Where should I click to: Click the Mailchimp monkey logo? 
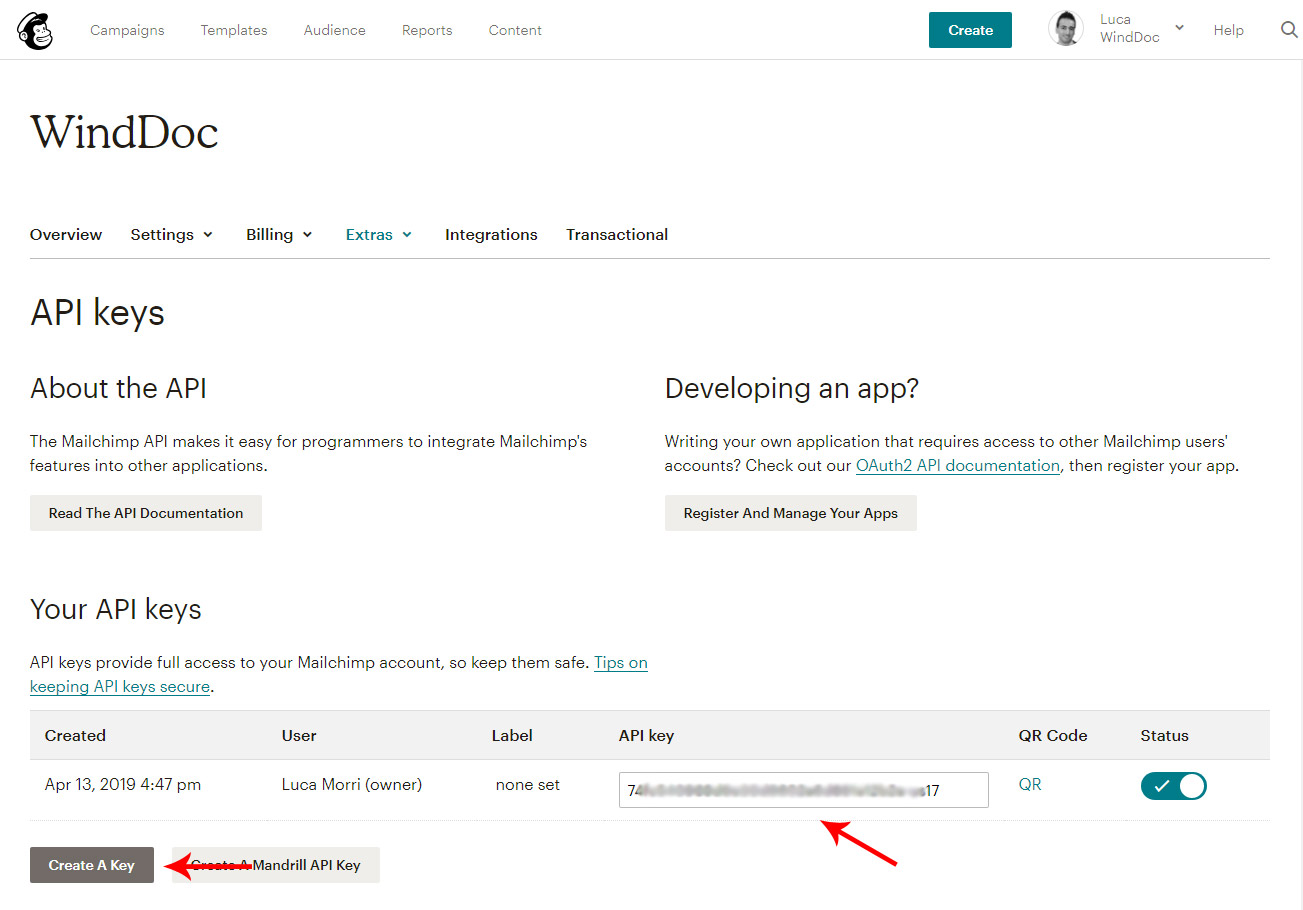[35, 30]
